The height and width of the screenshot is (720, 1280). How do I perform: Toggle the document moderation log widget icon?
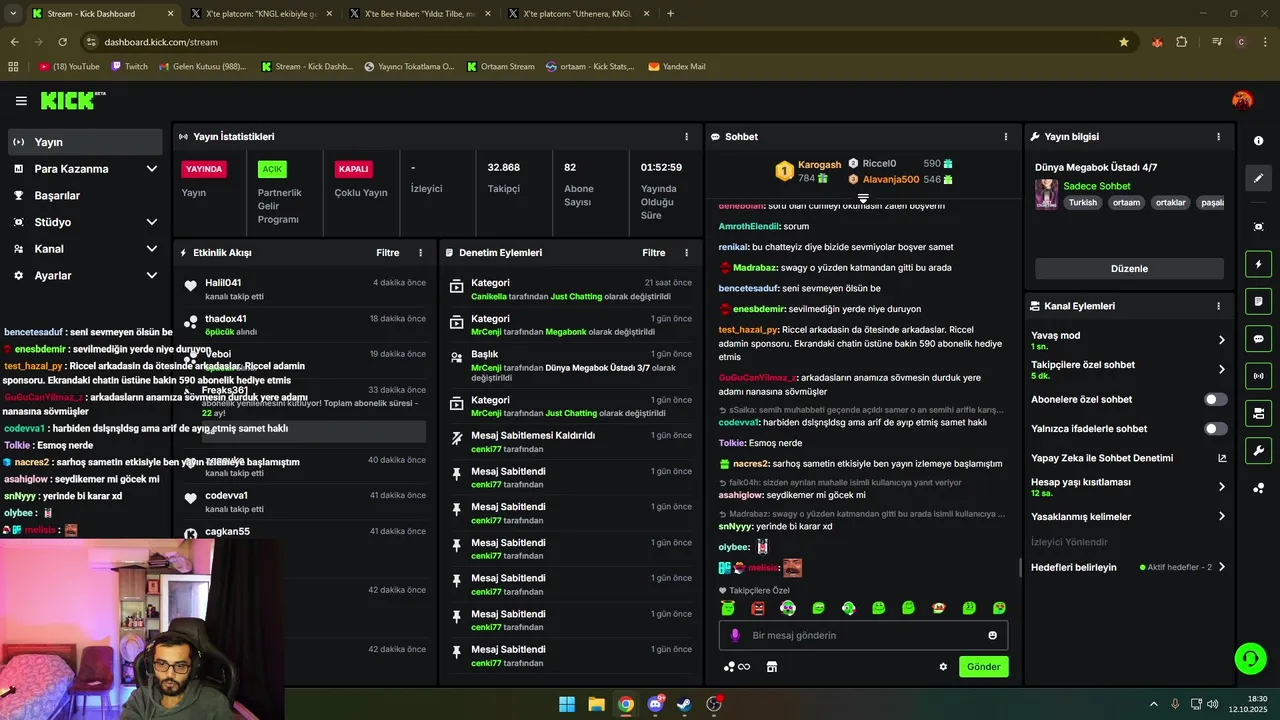pyautogui.click(x=1258, y=301)
